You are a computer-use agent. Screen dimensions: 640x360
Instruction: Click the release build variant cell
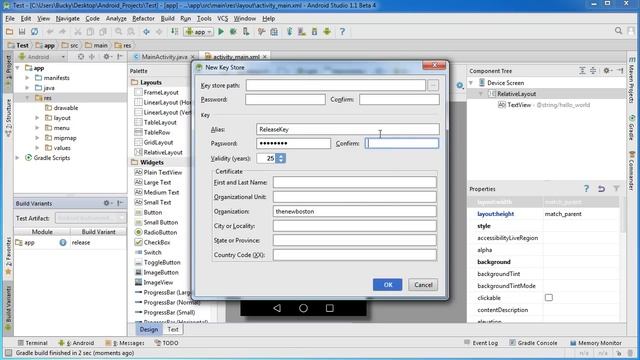tap(98, 242)
